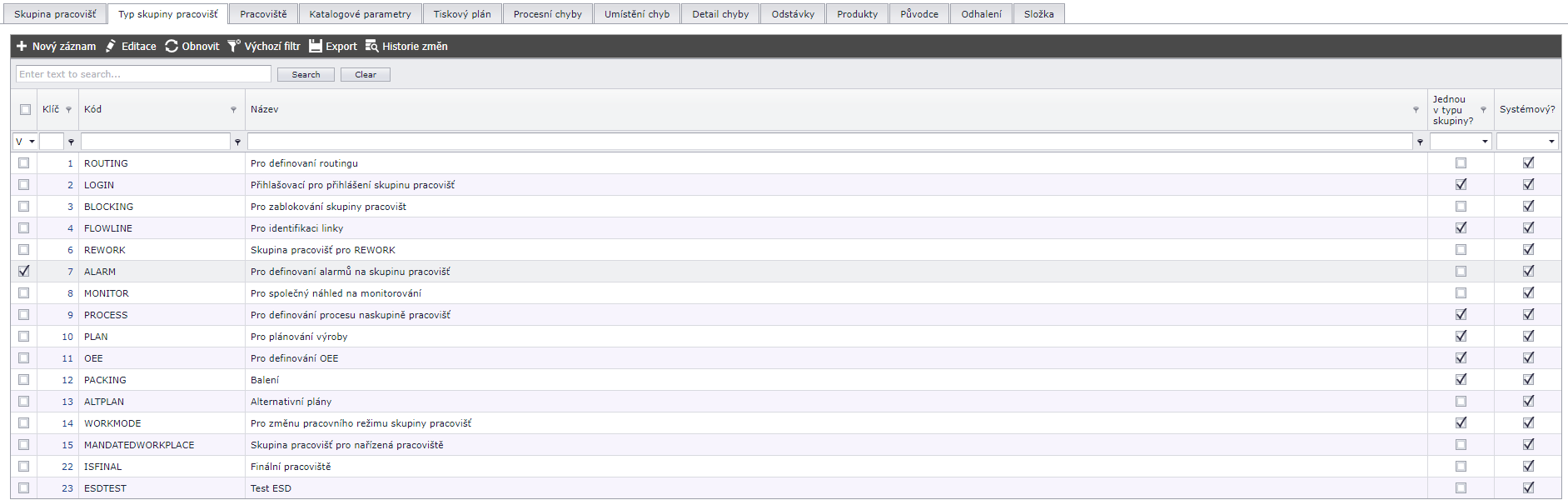Screen dimensions: 1568x500
Task: Open Jednou v typu skupiny filter dropdown
Action: click(1485, 142)
